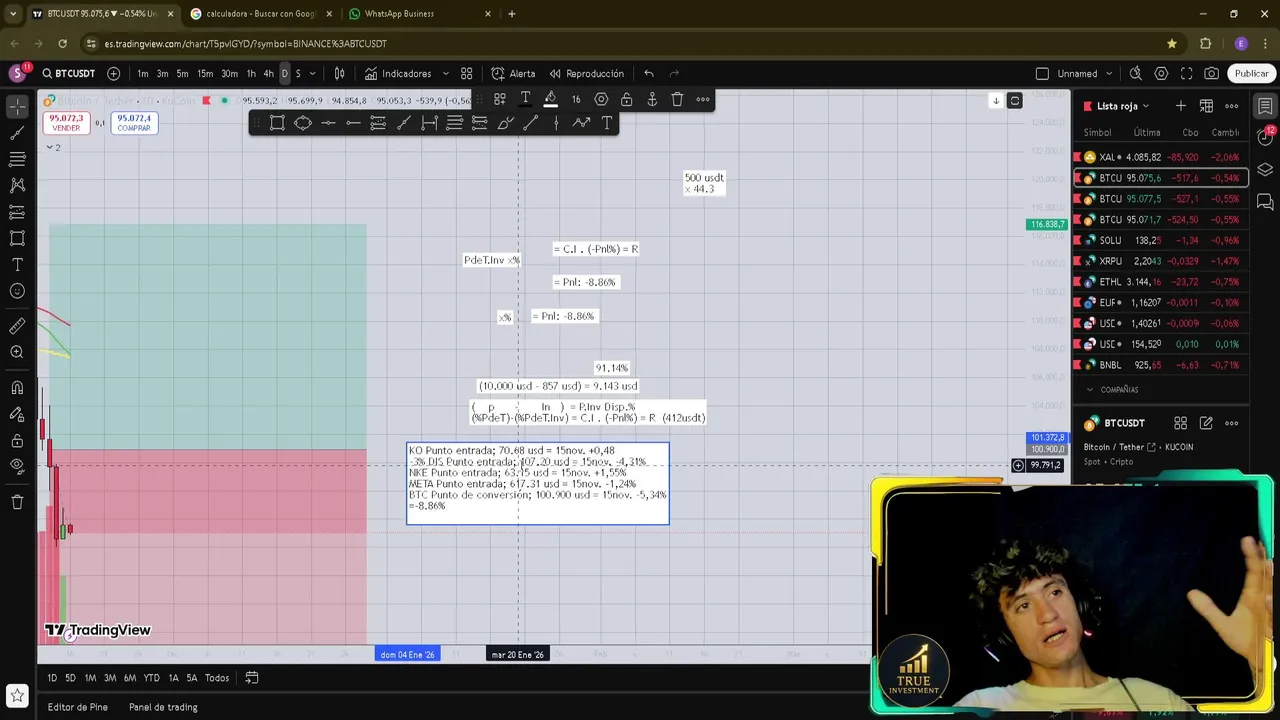Select the 4h timeframe

click(x=268, y=74)
